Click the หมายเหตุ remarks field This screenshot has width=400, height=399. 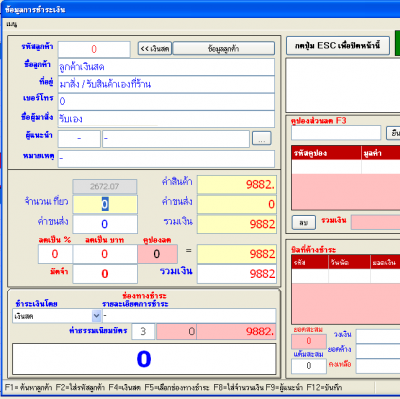click(x=166, y=158)
